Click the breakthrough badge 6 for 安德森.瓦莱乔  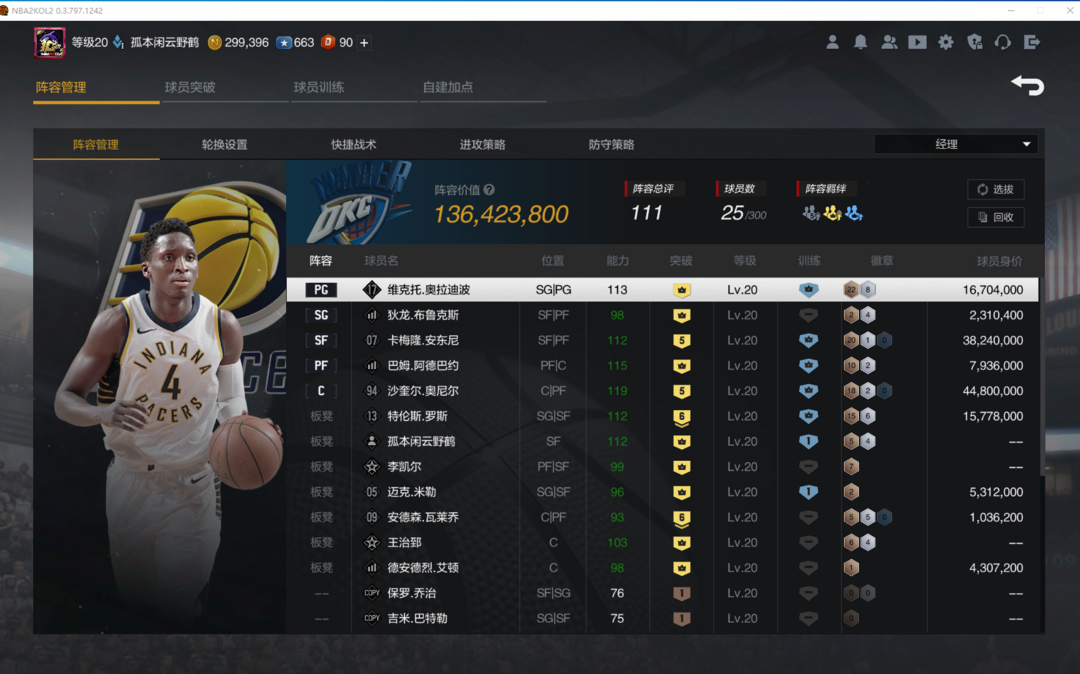[682, 518]
